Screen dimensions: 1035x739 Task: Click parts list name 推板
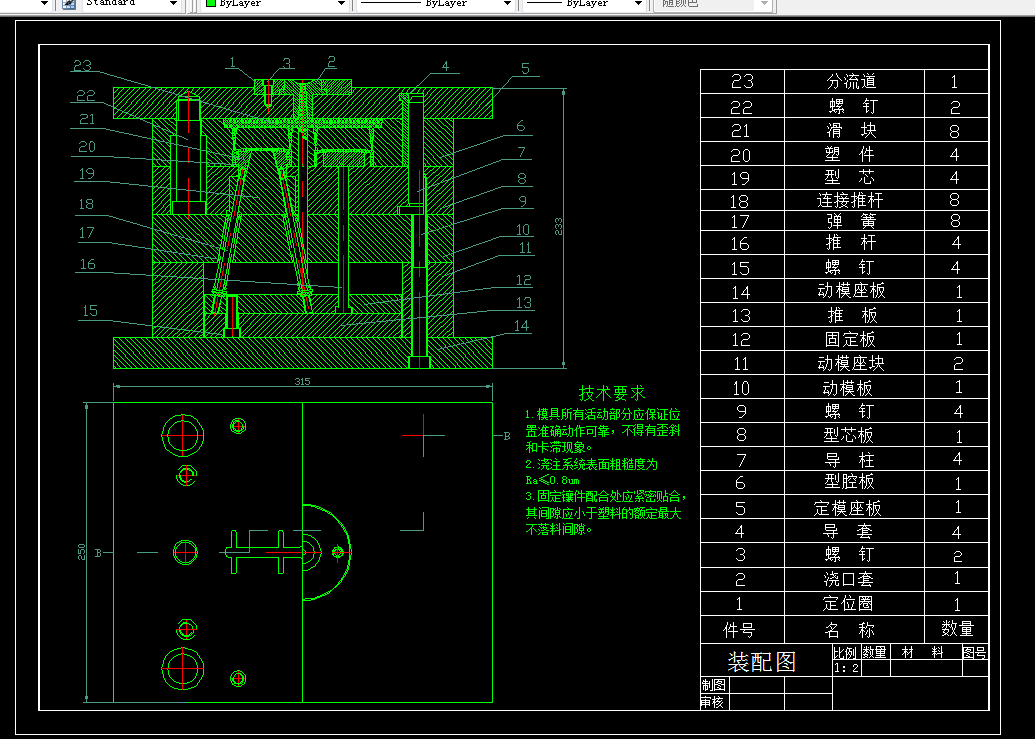coord(852,315)
